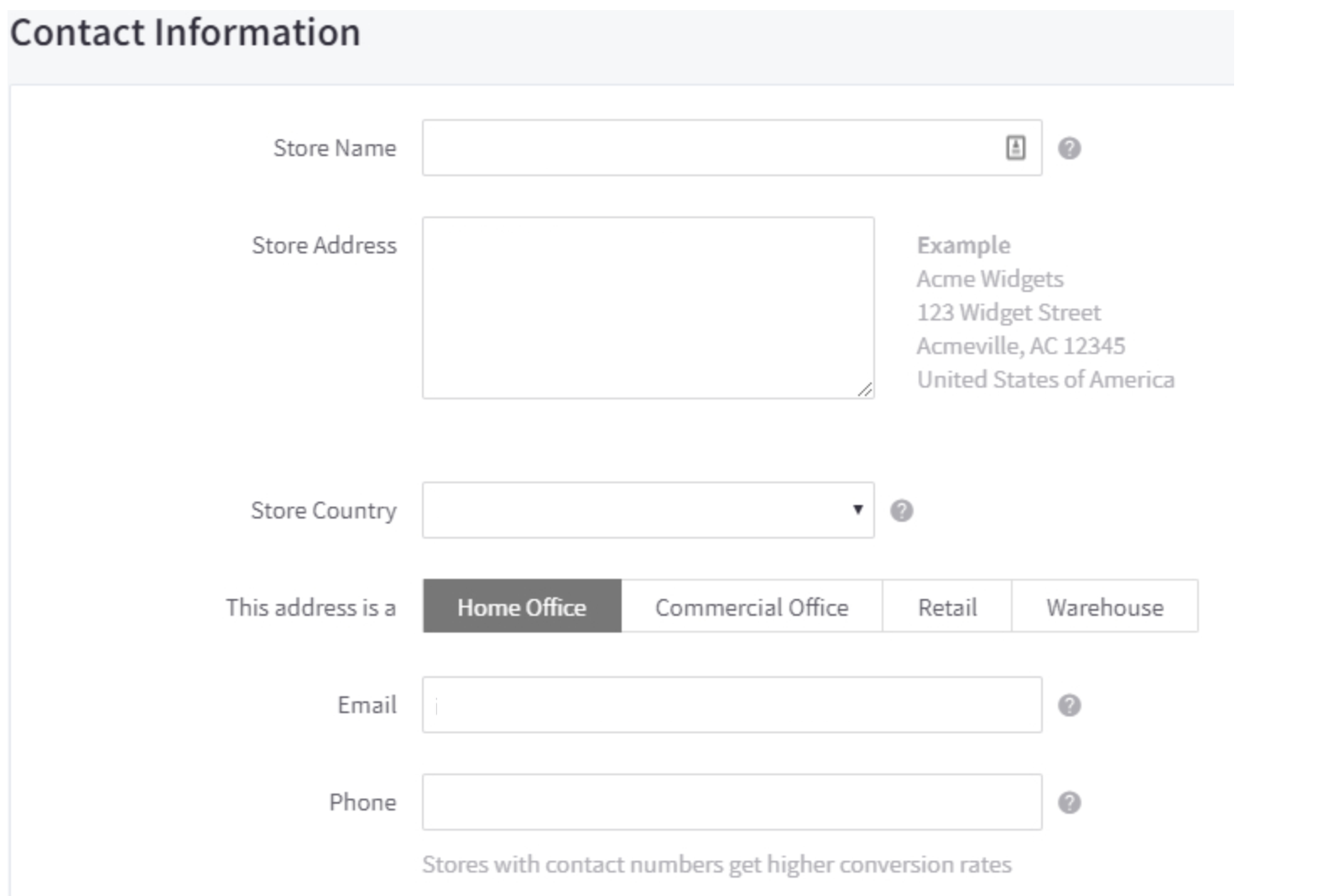Click the Phone label
This screenshot has height=896, width=1318.
click(x=362, y=803)
